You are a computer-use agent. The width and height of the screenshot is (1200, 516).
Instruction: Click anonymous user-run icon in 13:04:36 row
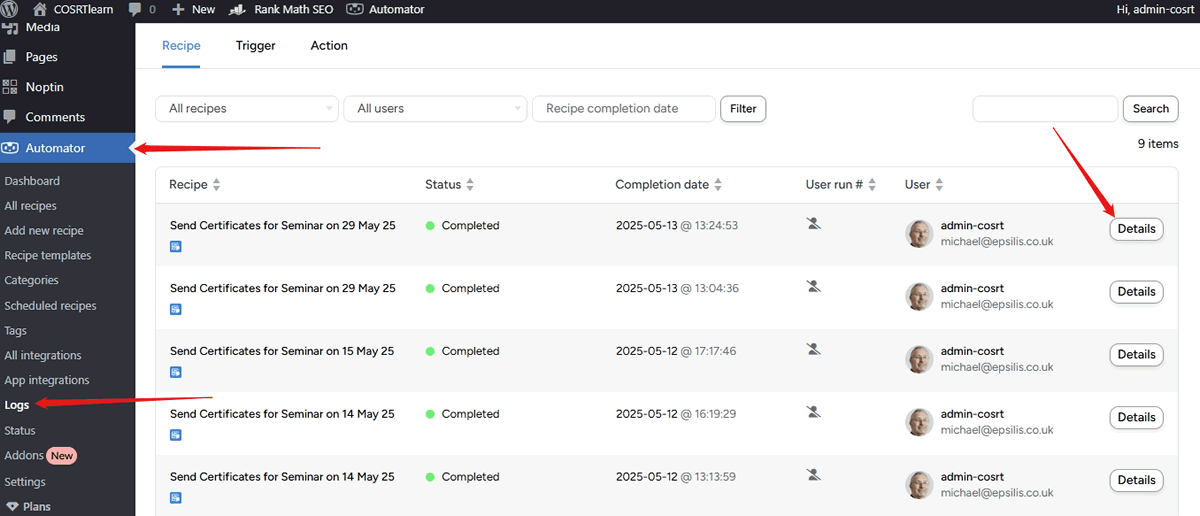(814, 287)
